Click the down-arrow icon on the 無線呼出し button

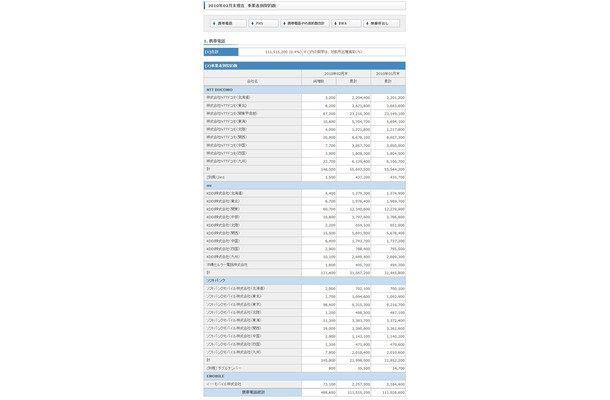click(x=367, y=23)
